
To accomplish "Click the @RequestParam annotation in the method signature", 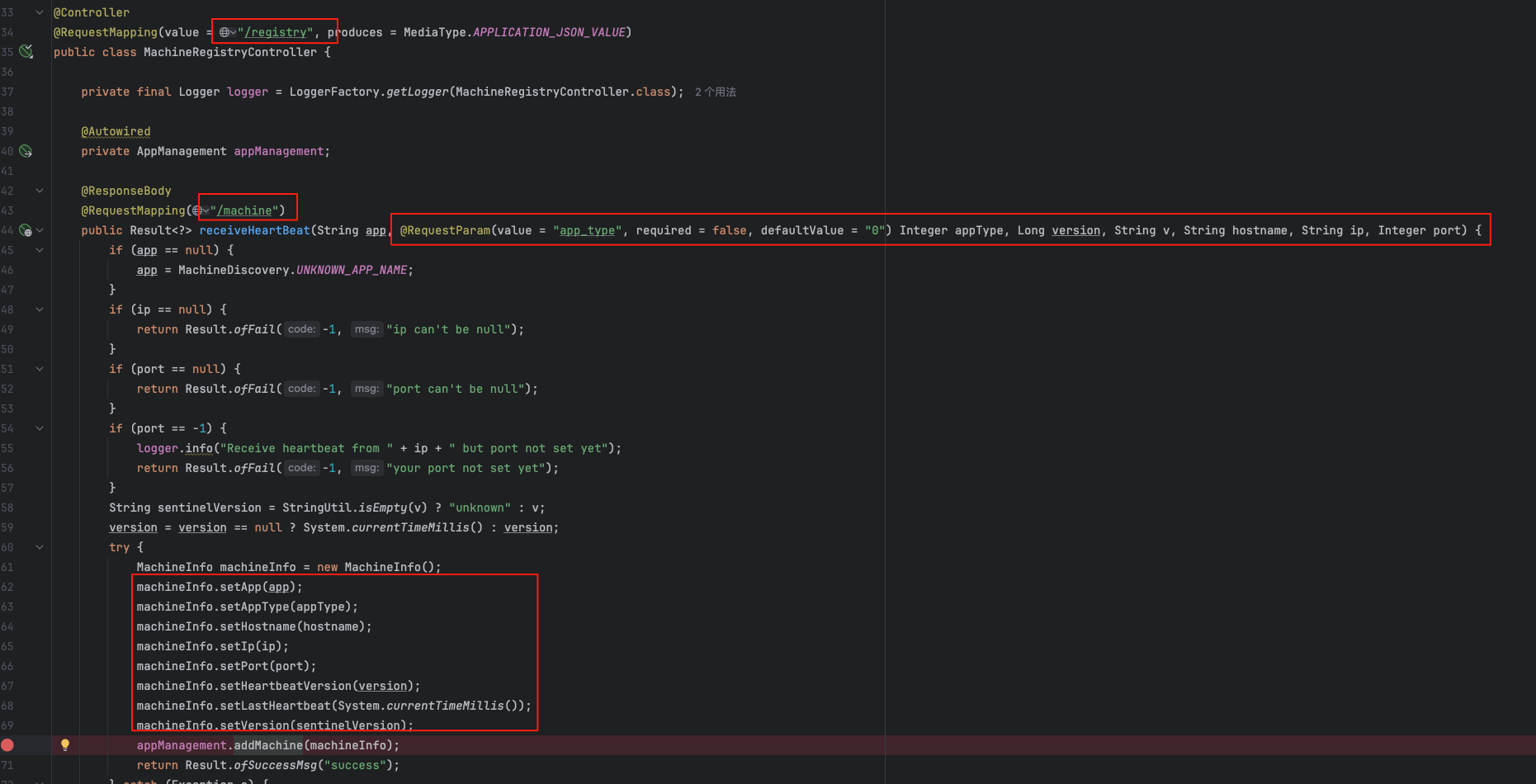I will pos(445,230).
